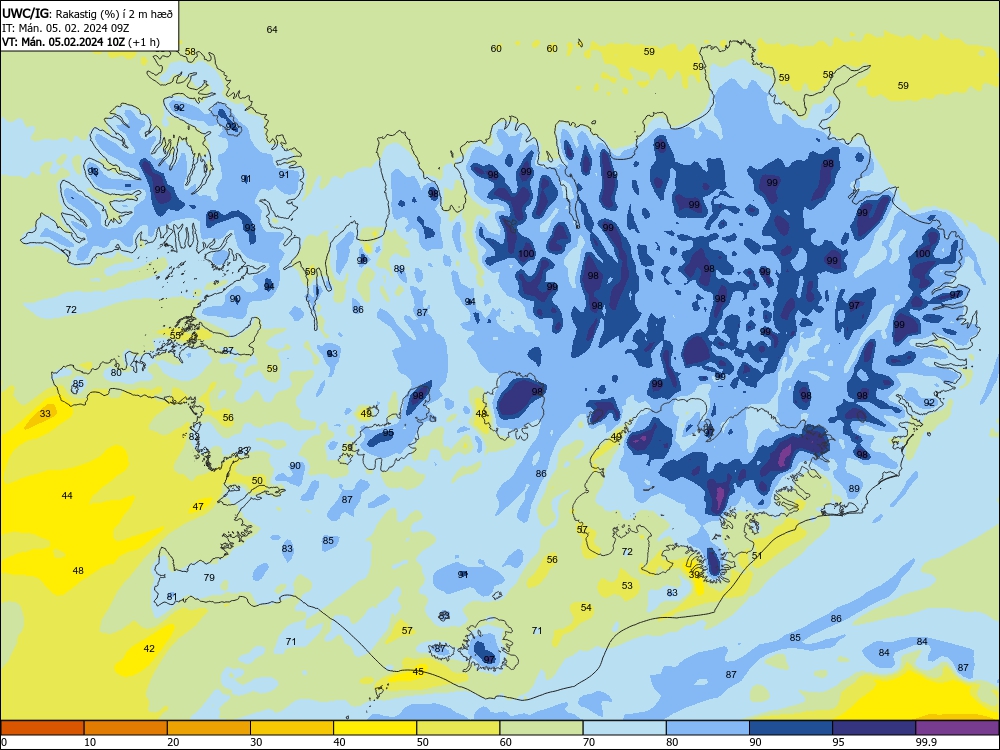
Task: Pick the 50–60 yellow-green legend swatch
Action: pyautogui.click(x=458, y=728)
